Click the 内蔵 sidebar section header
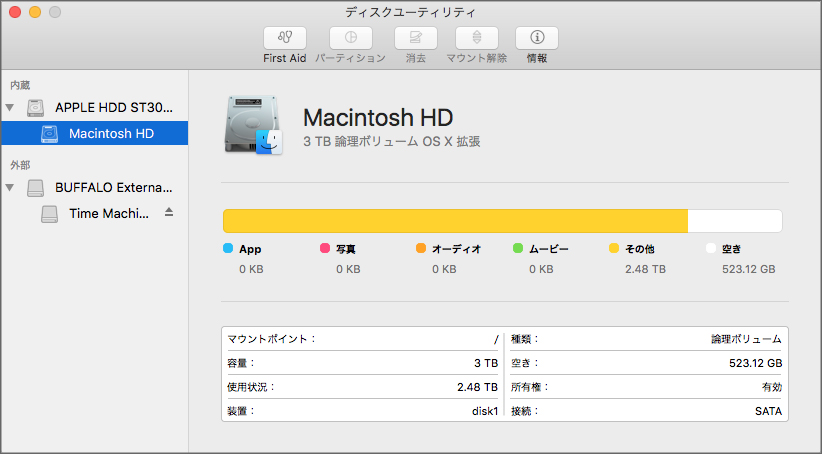Viewport: 822px width, 454px height. [20, 85]
